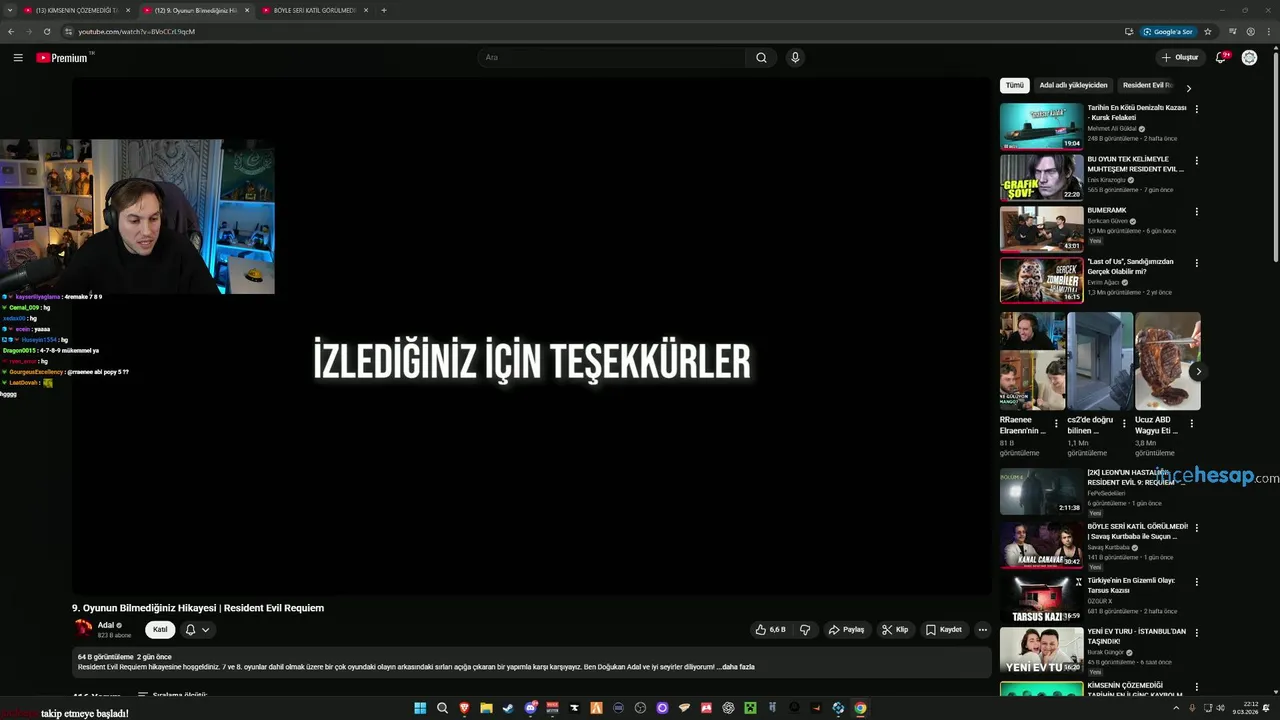Open options for the cs2'de doğru Short
The image size is (1280, 720).
click(1124, 423)
